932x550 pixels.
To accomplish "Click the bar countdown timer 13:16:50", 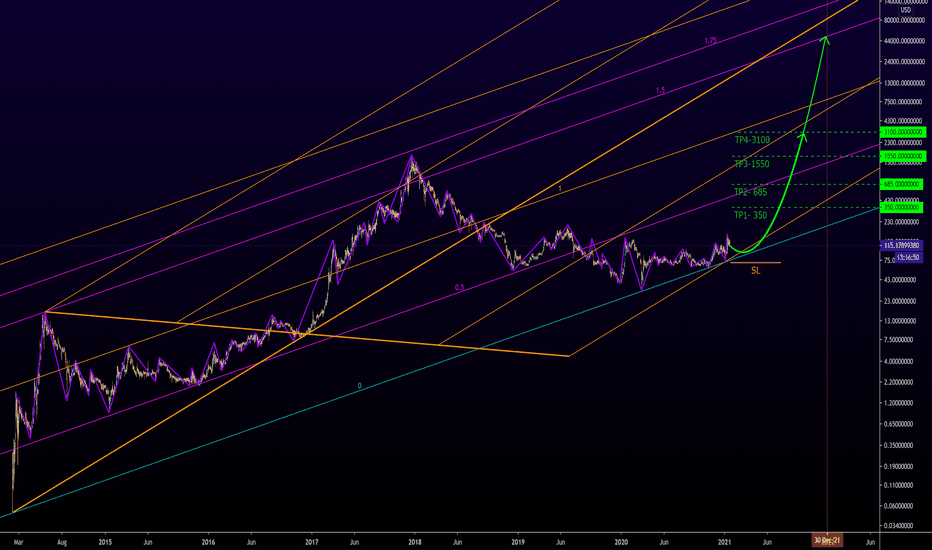I will click(908, 257).
